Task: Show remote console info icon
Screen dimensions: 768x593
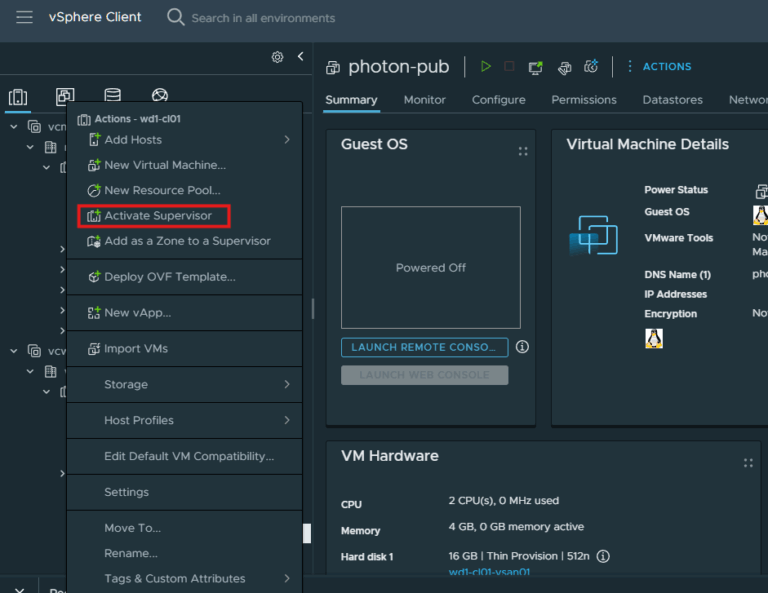Action: 522,347
